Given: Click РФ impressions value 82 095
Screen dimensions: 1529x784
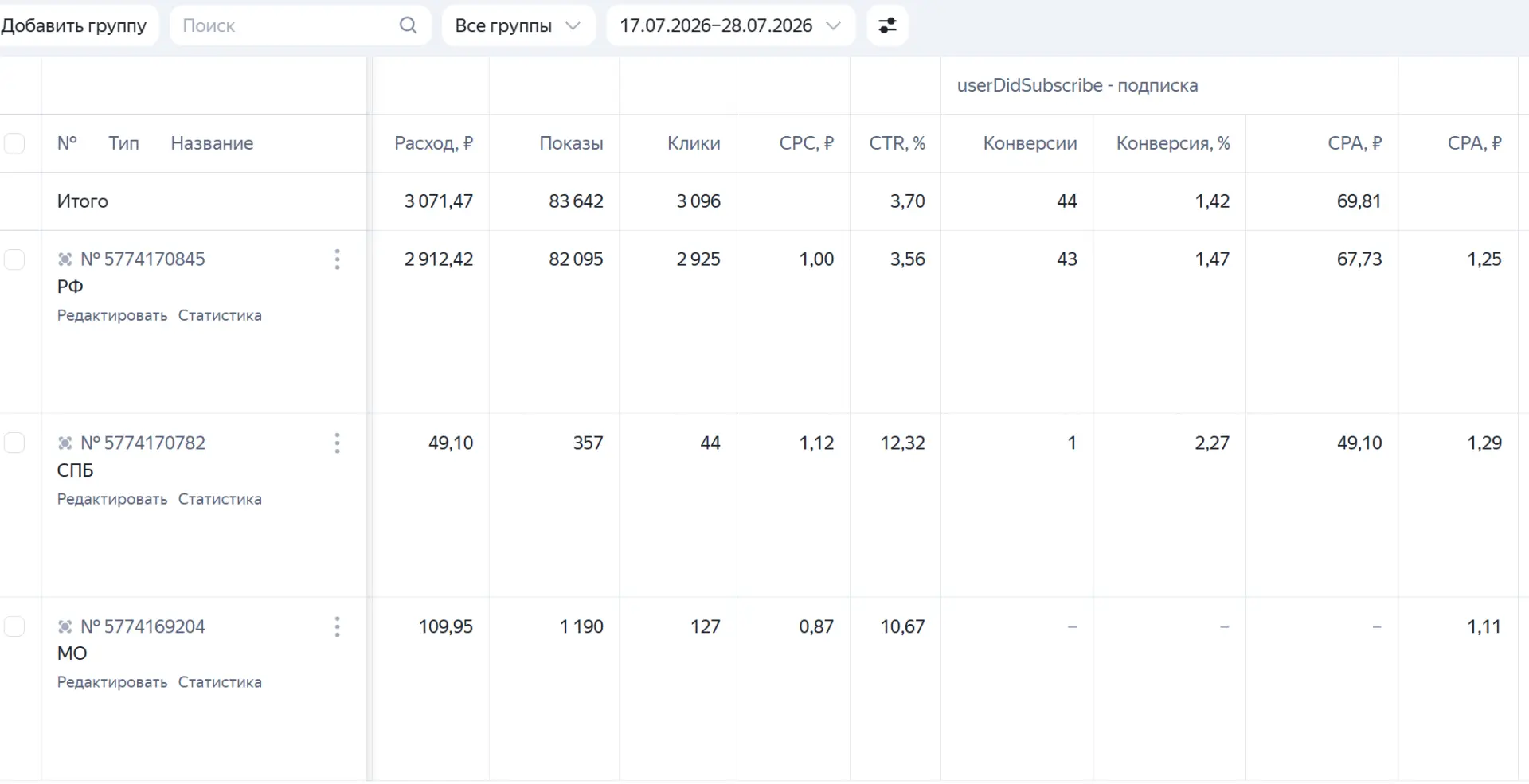Looking at the screenshot, I should (576, 259).
